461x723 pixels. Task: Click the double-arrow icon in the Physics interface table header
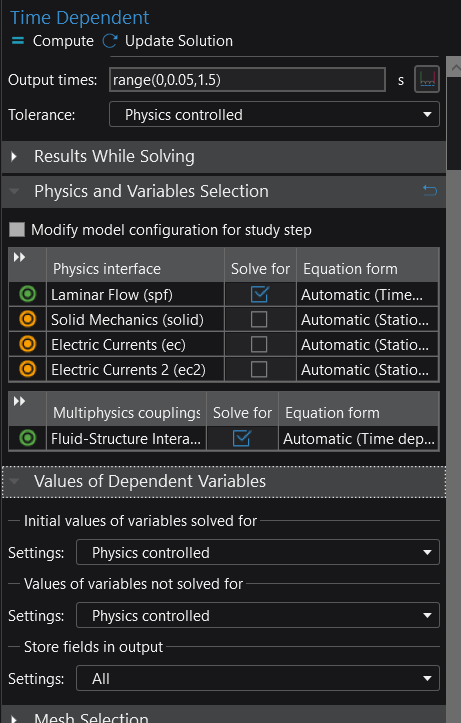pyautogui.click(x=19, y=257)
